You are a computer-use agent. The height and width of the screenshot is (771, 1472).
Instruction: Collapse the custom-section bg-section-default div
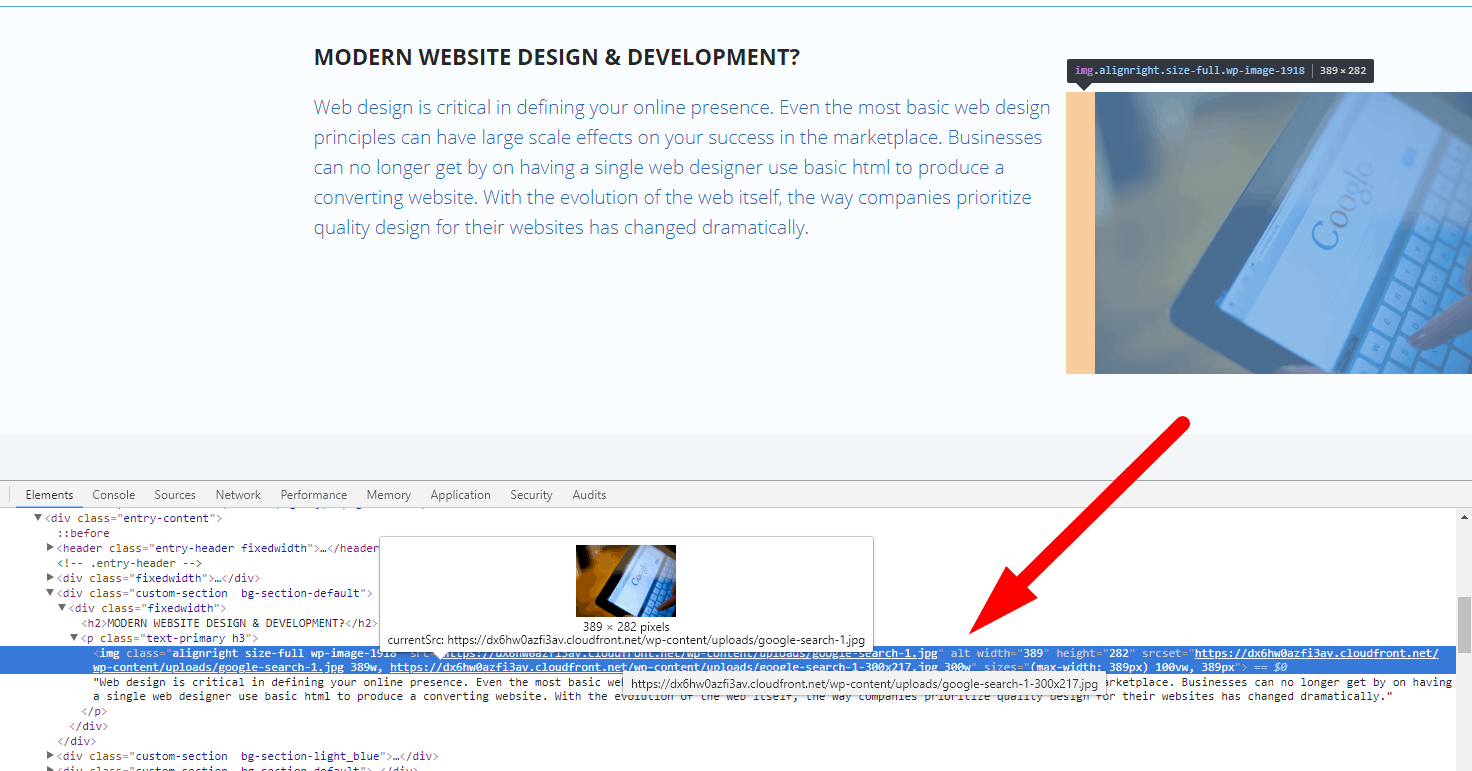point(49,592)
